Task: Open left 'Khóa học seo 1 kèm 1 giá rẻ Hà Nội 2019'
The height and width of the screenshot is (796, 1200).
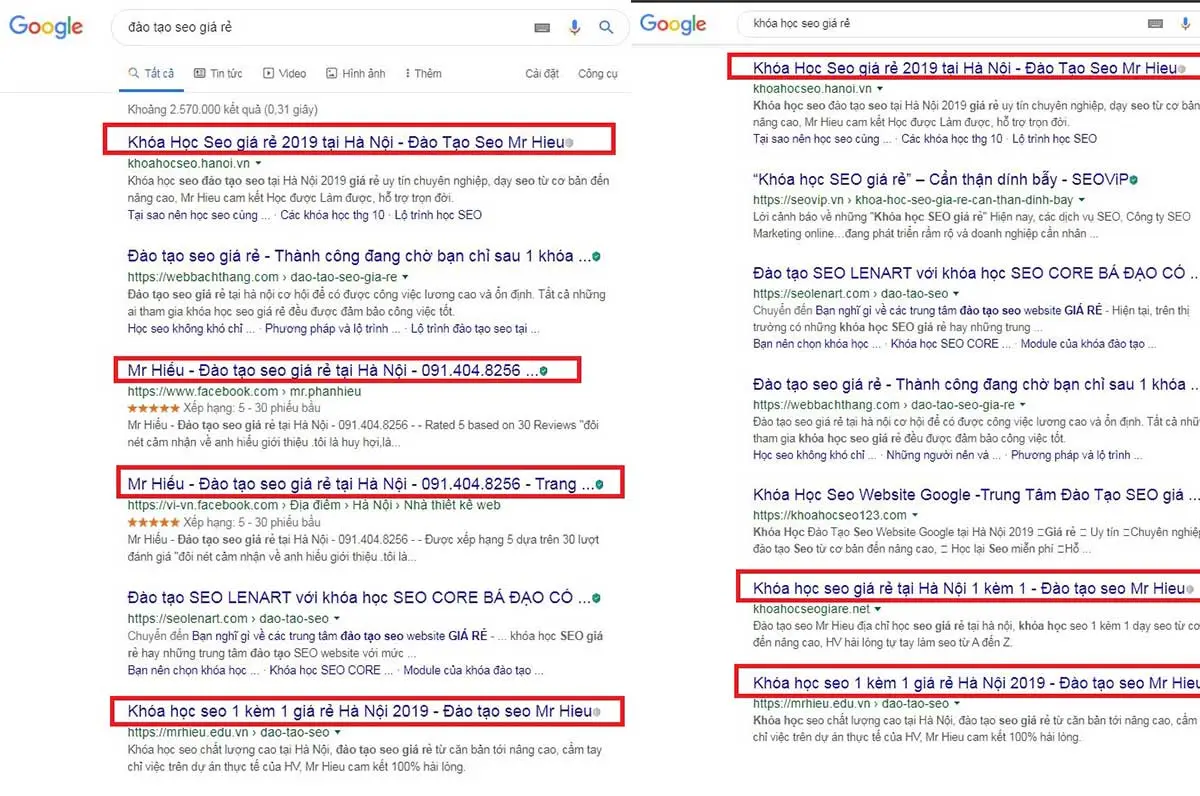Action: tap(360, 712)
